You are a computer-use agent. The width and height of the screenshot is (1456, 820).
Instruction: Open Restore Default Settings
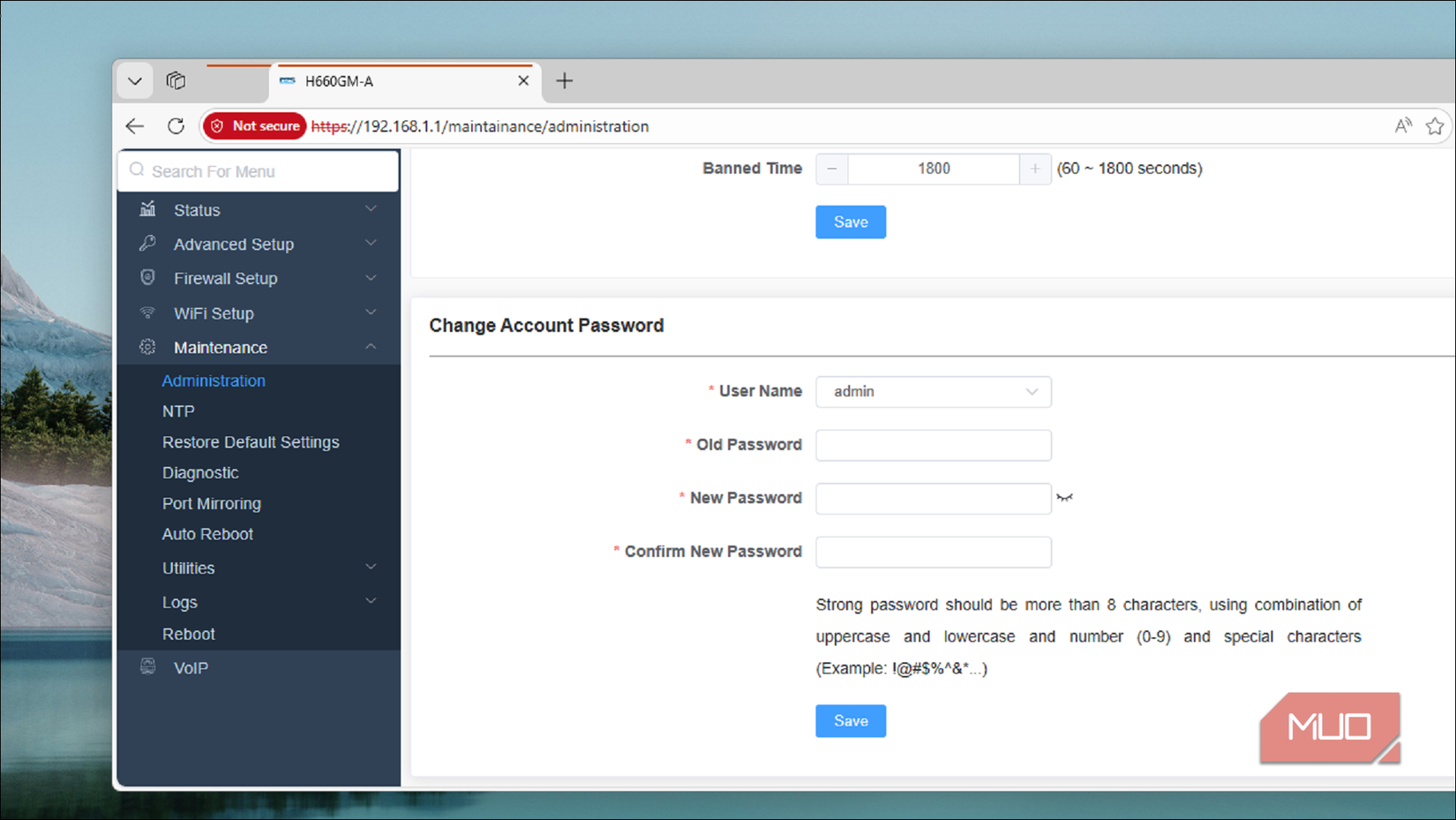point(251,442)
